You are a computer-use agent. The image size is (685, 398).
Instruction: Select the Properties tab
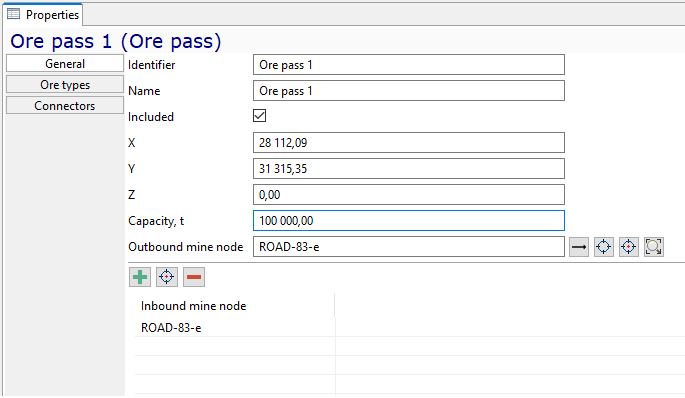[x=43, y=14]
